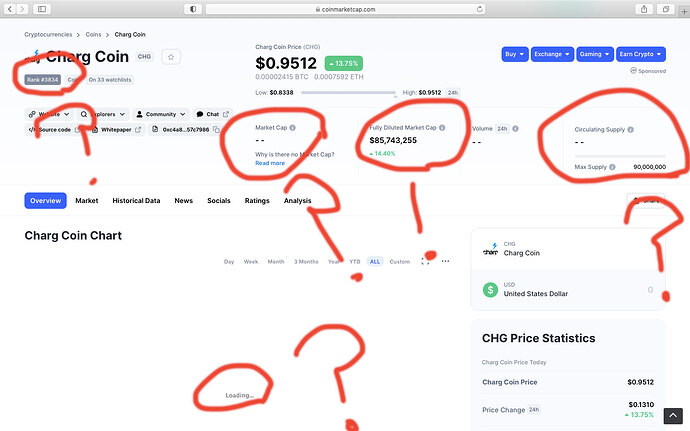
Task: Show Safari's tab overview
Action: click(666, 9)
